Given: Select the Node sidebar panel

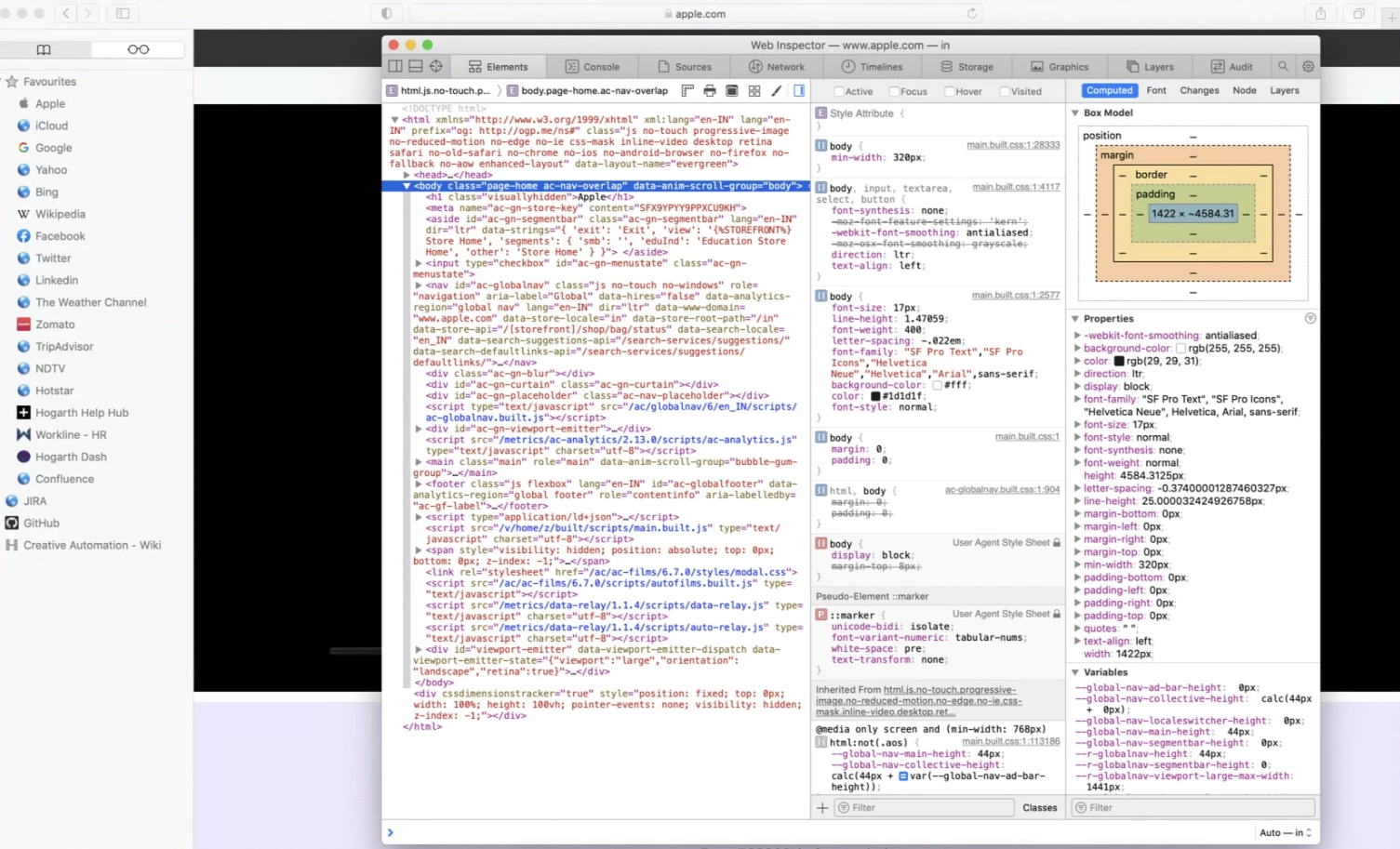Looking at the screenshot, I should coord(1245,90).
